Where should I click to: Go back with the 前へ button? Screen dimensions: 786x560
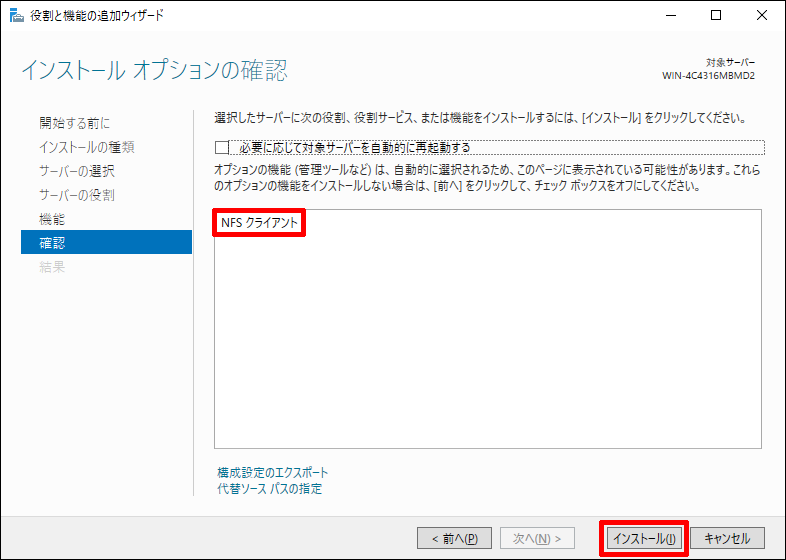(455, 538)
